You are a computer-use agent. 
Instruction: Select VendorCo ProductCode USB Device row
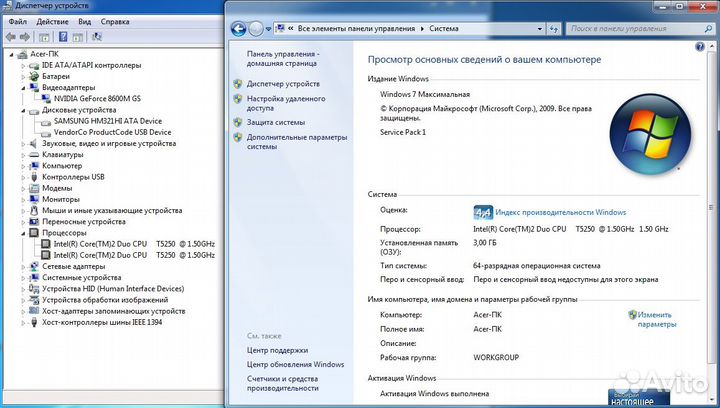point(112,132)
